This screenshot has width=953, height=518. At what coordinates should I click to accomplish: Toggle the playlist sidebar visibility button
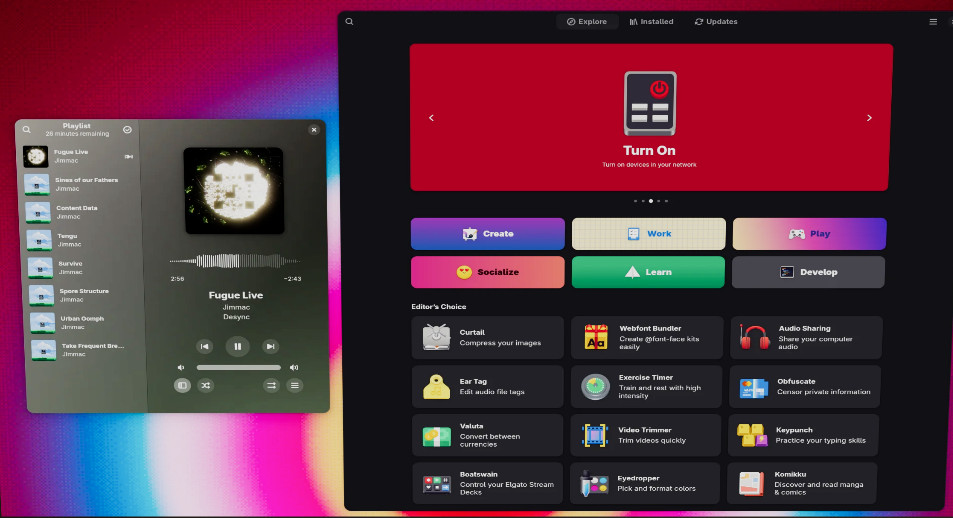(x=182, y=385)
